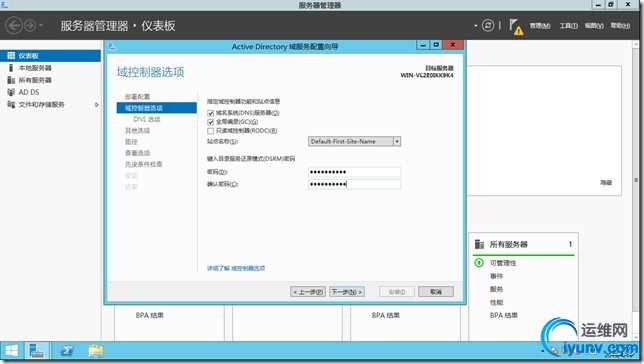Open 可管理性 in 所有服务器 tile

(503, 263)
